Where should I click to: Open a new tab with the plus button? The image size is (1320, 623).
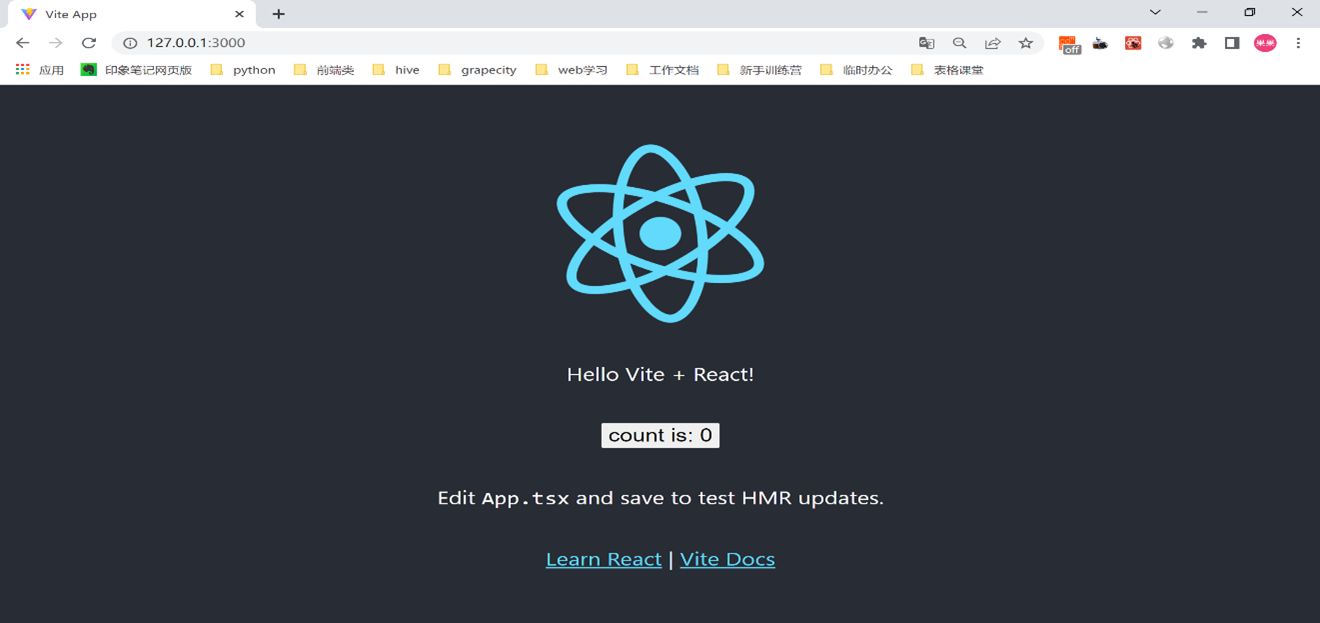[279, 14]
